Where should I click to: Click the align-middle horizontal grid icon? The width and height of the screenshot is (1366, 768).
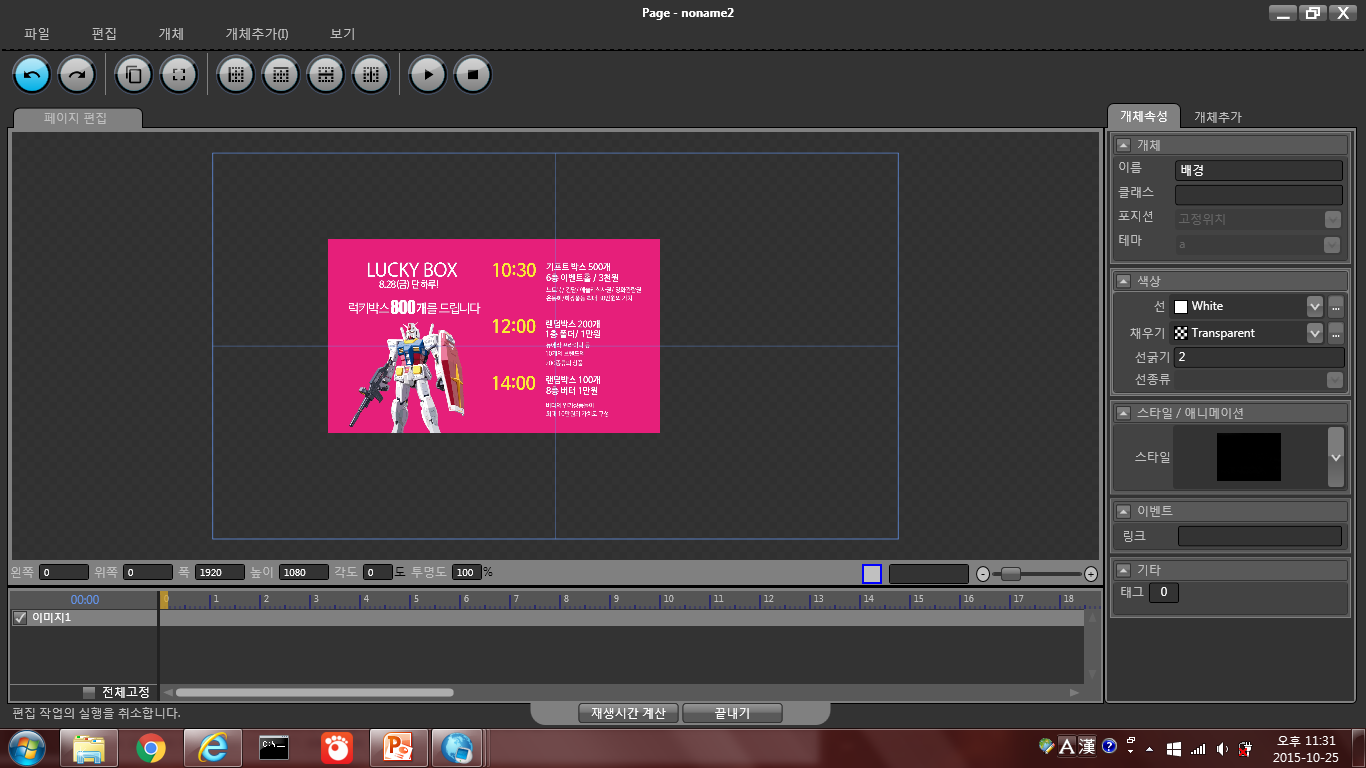pos(326,74)
